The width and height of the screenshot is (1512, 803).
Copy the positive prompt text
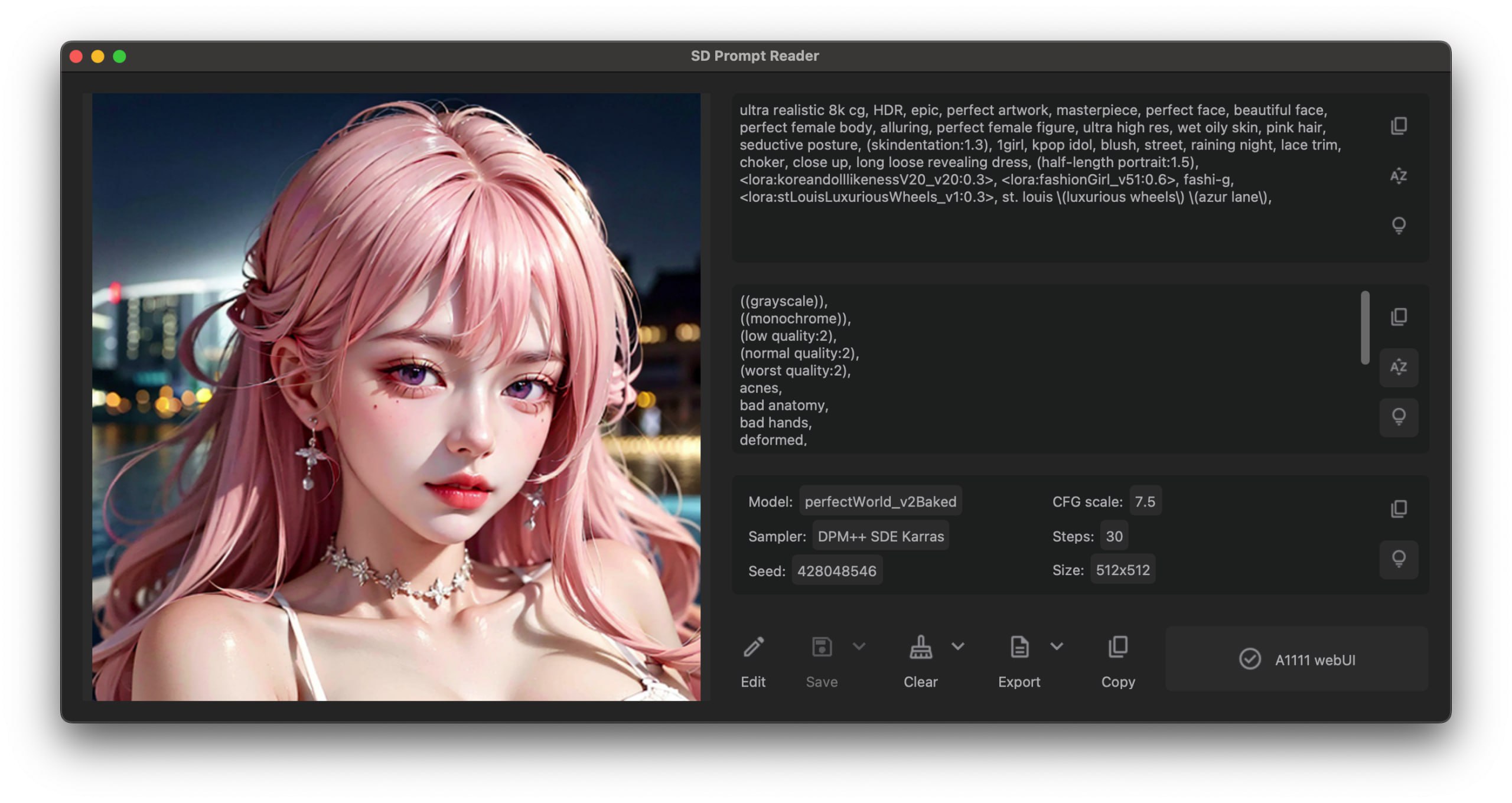pos(1398,126)
